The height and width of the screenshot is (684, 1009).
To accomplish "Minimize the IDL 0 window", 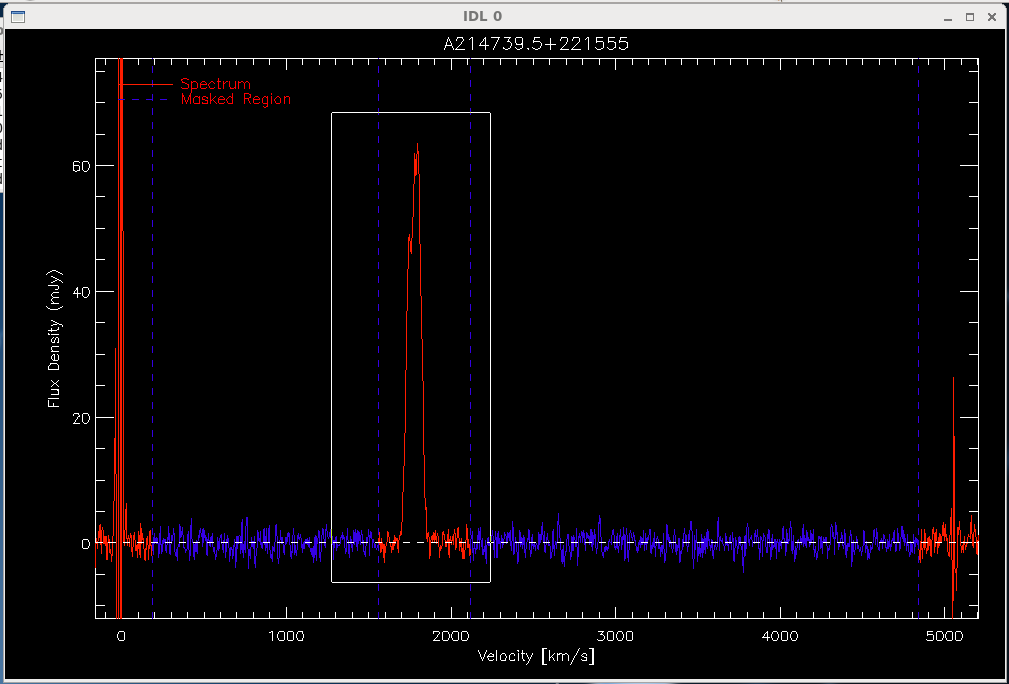I will click(x=948, y=17).
